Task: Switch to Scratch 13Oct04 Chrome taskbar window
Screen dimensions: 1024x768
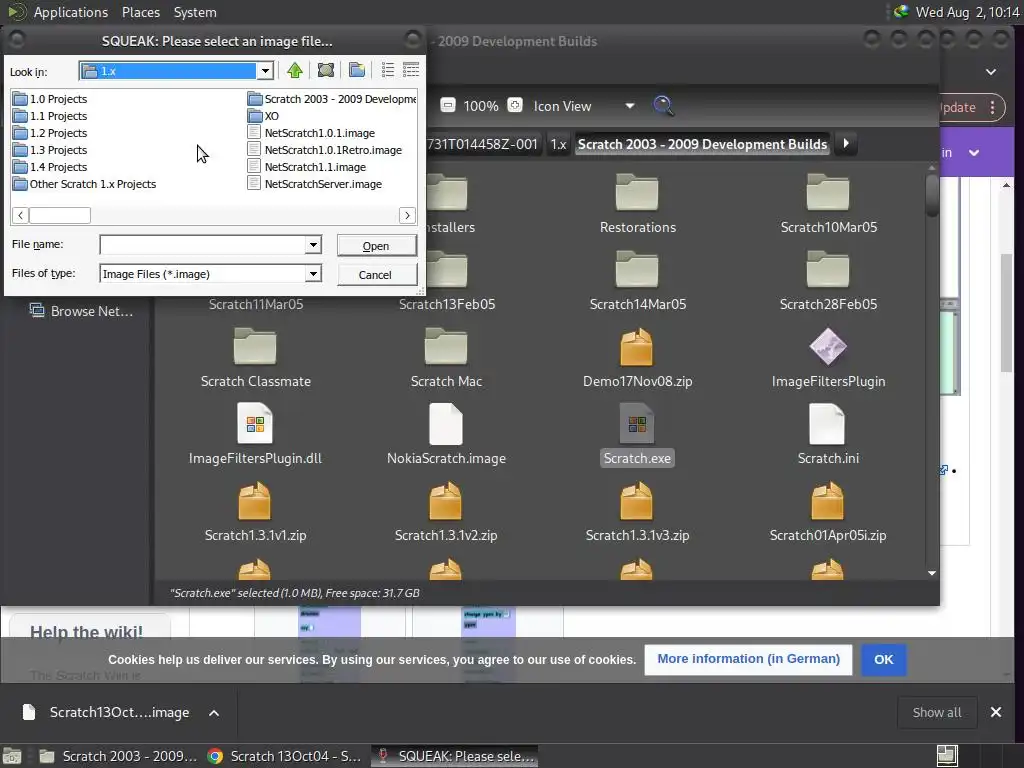Action: pos(284,756)
